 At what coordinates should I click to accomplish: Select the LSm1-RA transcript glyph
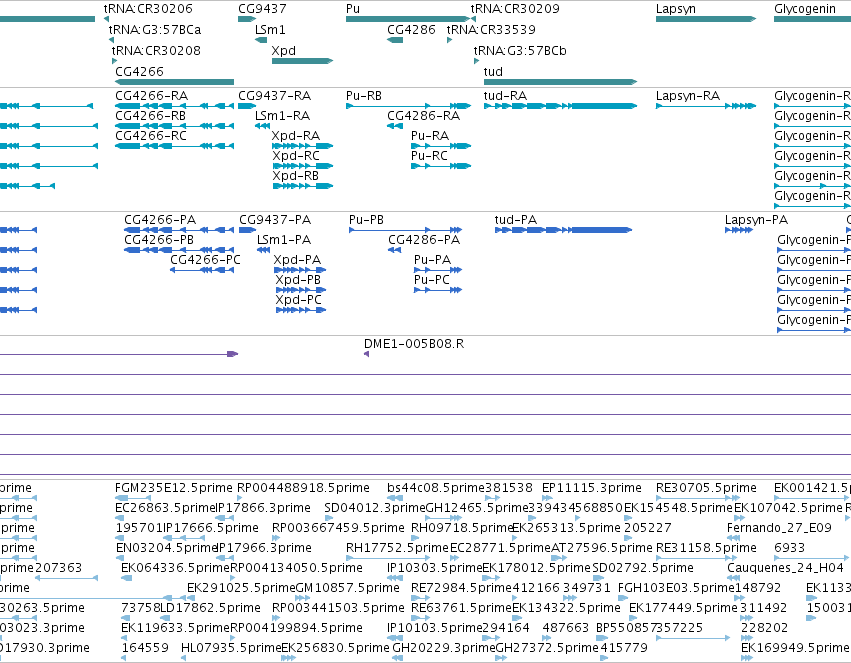pyautogui.click(x=262, y=126)
